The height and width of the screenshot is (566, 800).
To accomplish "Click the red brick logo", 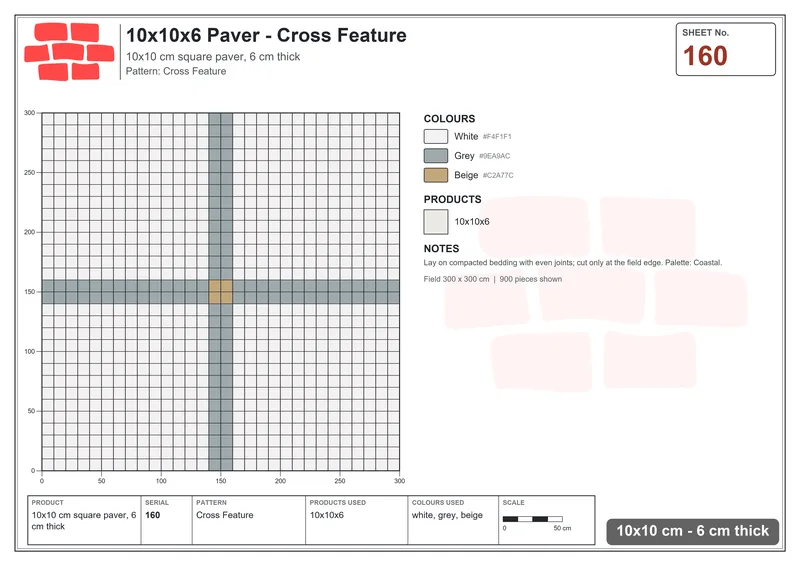I will click(69, 52).
